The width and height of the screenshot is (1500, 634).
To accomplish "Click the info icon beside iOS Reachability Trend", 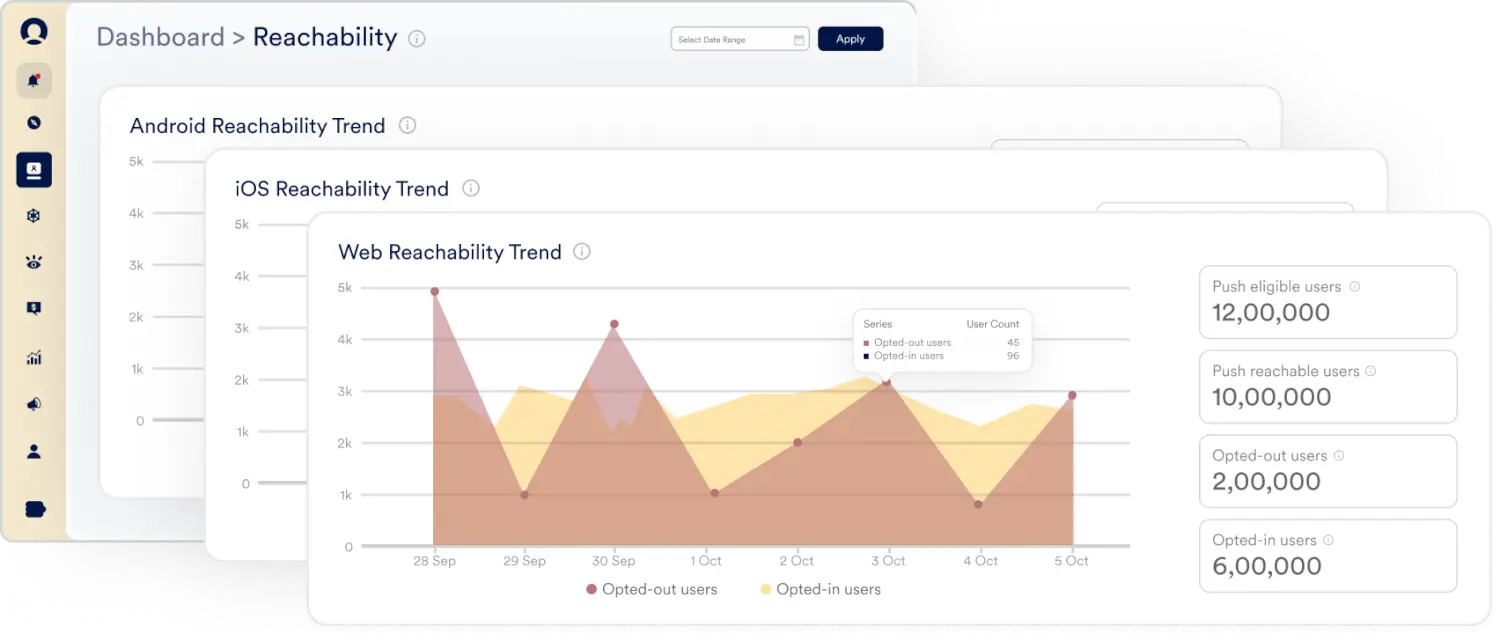I will [x=471, y=188].
